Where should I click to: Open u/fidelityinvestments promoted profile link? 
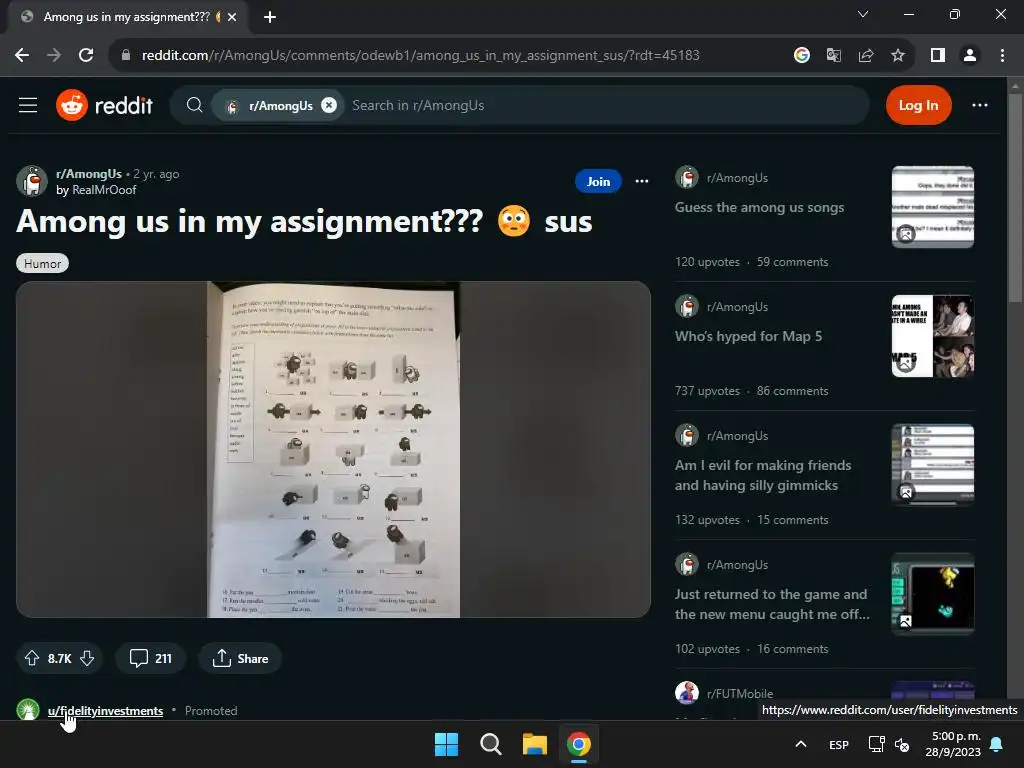105,711
